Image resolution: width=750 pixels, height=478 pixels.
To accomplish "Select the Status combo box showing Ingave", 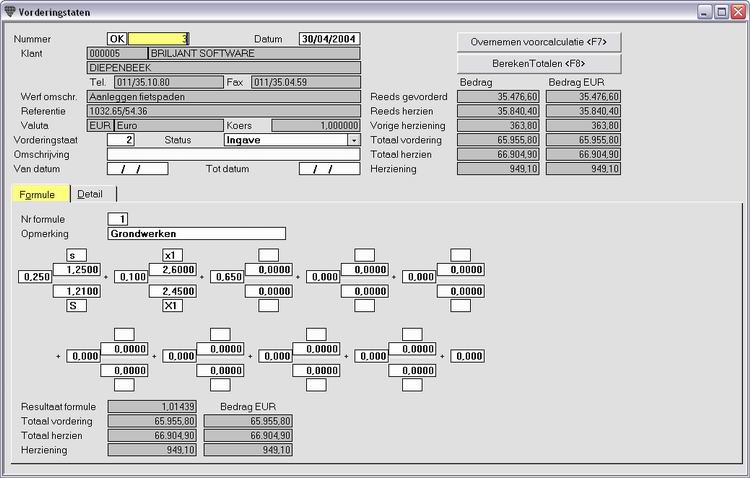I will click(292, 140).
